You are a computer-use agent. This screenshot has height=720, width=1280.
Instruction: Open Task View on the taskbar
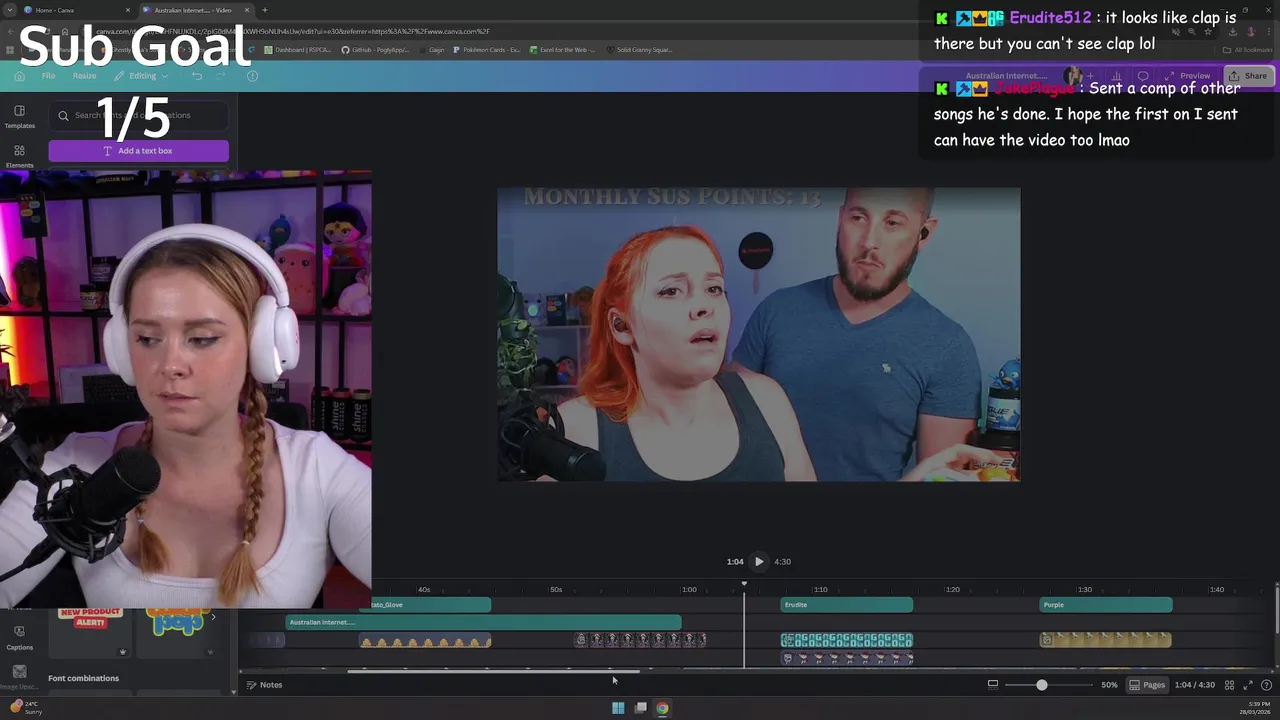click(641, 708)
